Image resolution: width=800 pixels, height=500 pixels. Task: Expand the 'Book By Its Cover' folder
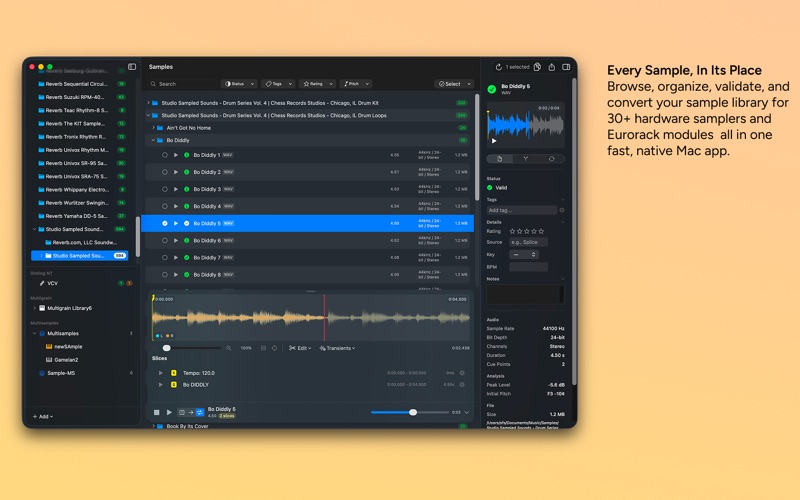[x=153, y=426]
